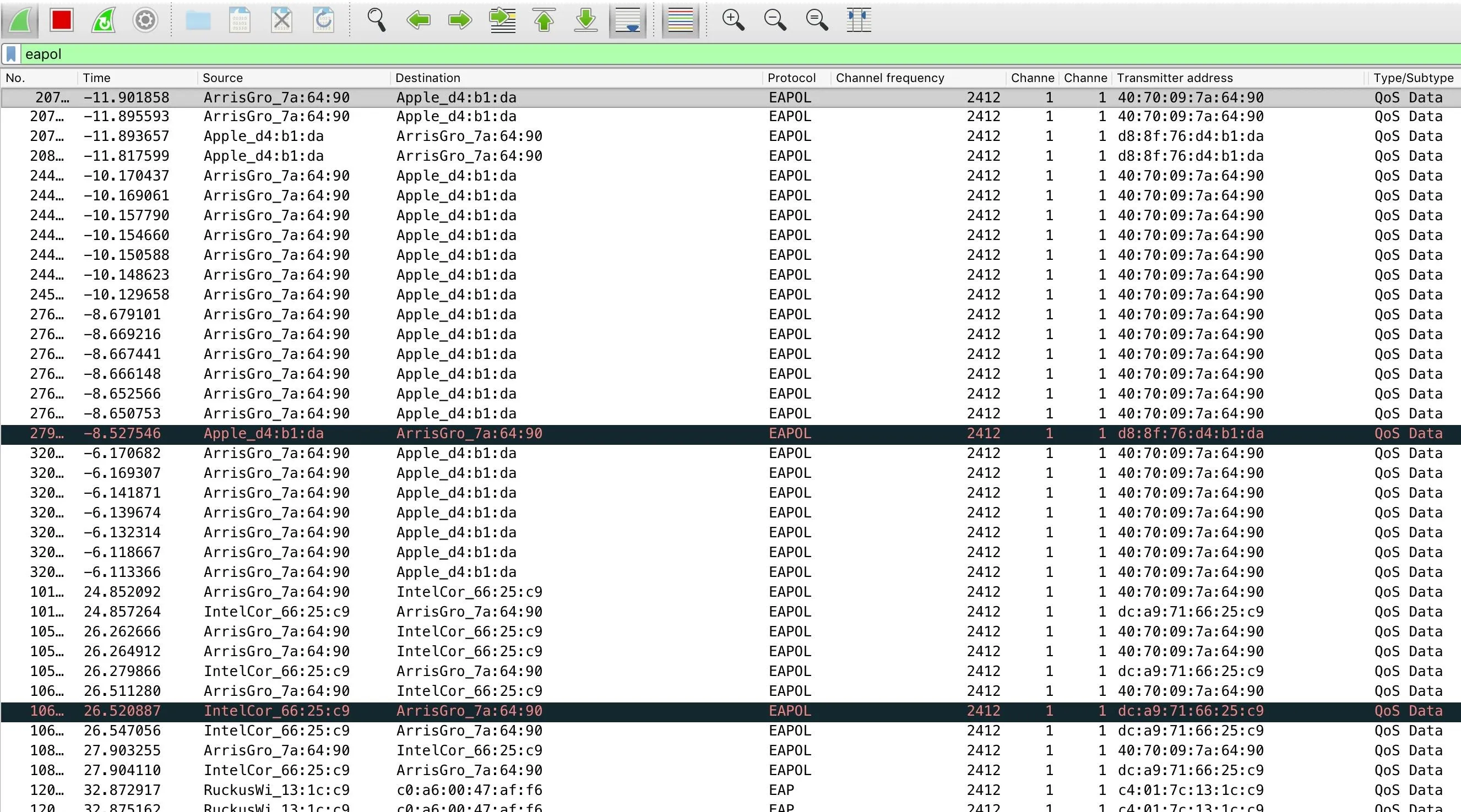The width and height of the screenshot is (1461, 812).
Task: Sort by the Destination column header
Action: point(575,78)
